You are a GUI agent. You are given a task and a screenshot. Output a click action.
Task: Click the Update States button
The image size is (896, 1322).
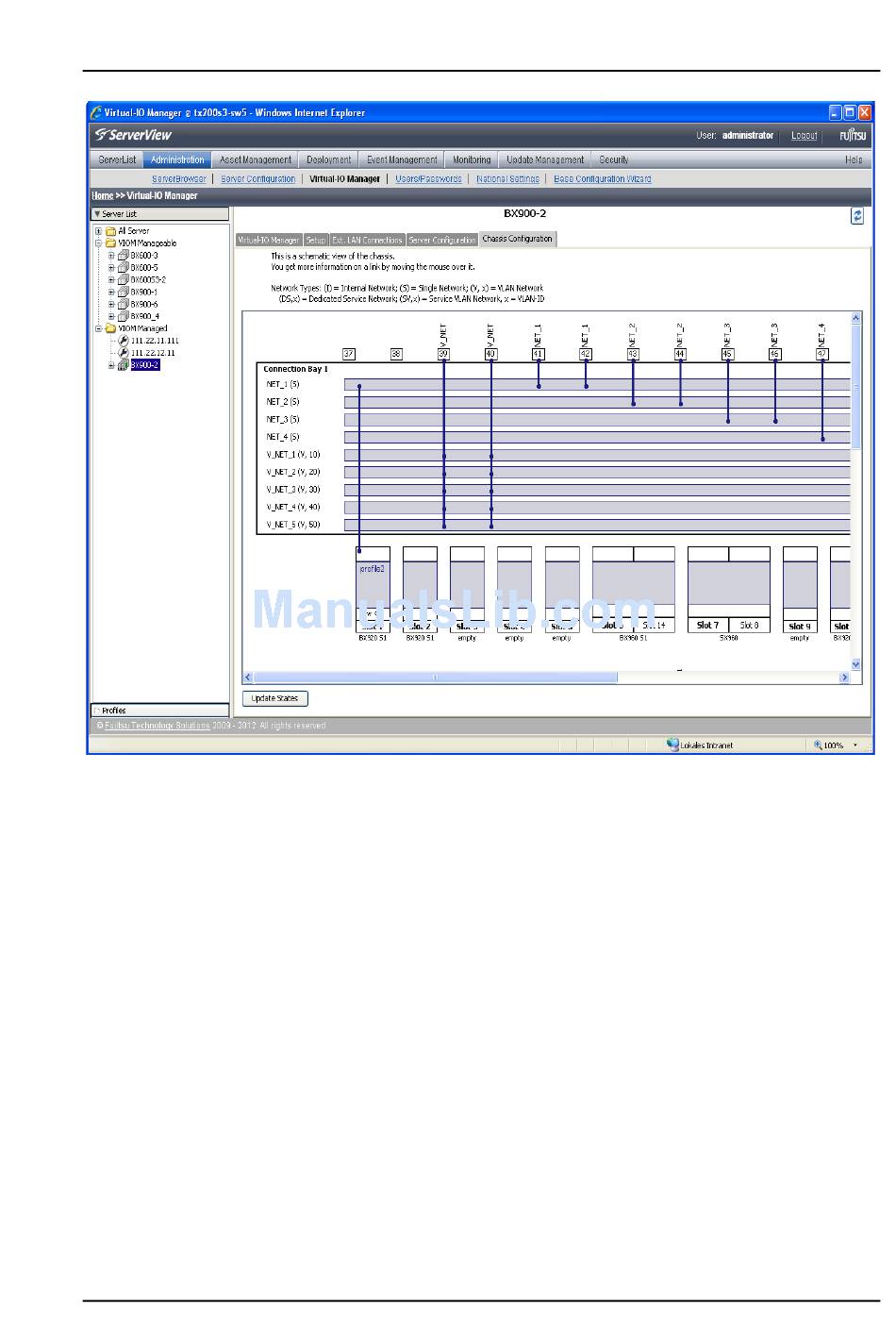(x=274, y=698)
